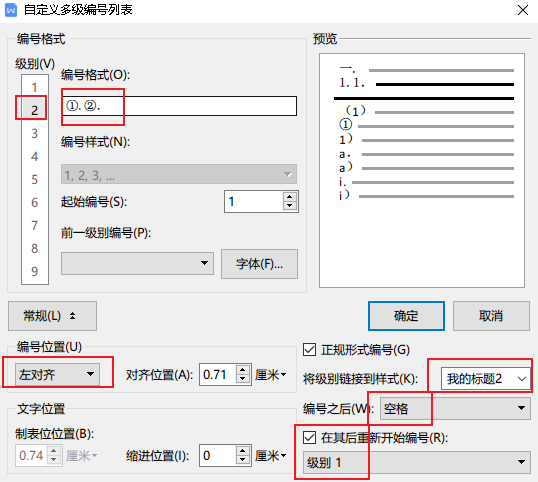Screen dimensions: 538x482
Task: Open the 左对齐 alignment dropdown
Action: click(57, 374)
